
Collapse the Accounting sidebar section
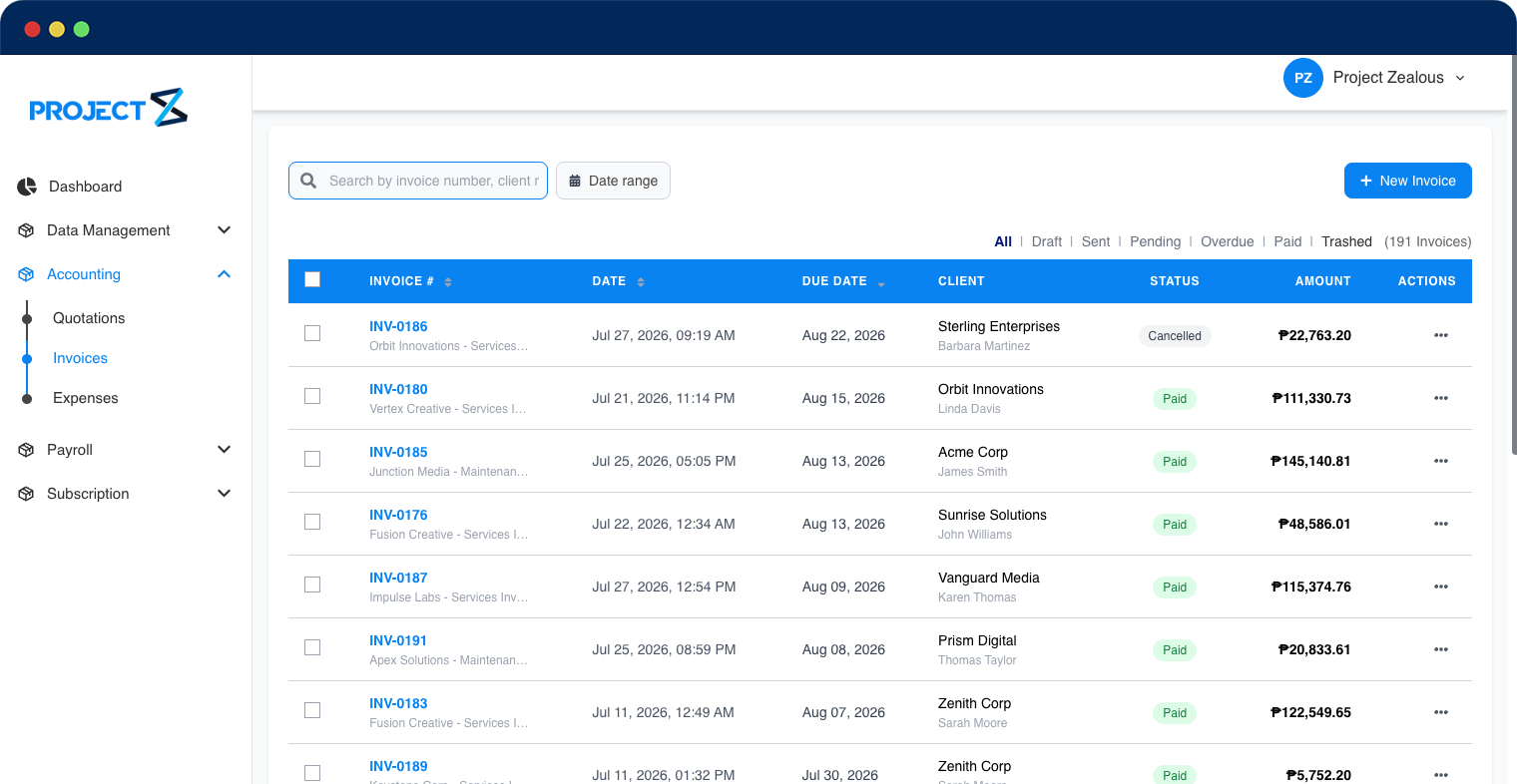225,274
